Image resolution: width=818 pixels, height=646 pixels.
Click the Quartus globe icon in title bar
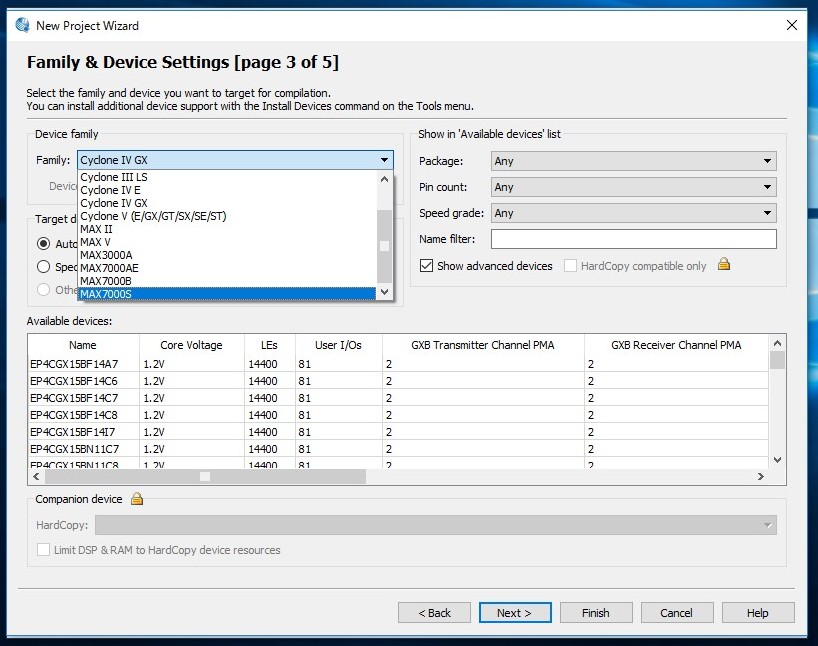coord(22,25)
